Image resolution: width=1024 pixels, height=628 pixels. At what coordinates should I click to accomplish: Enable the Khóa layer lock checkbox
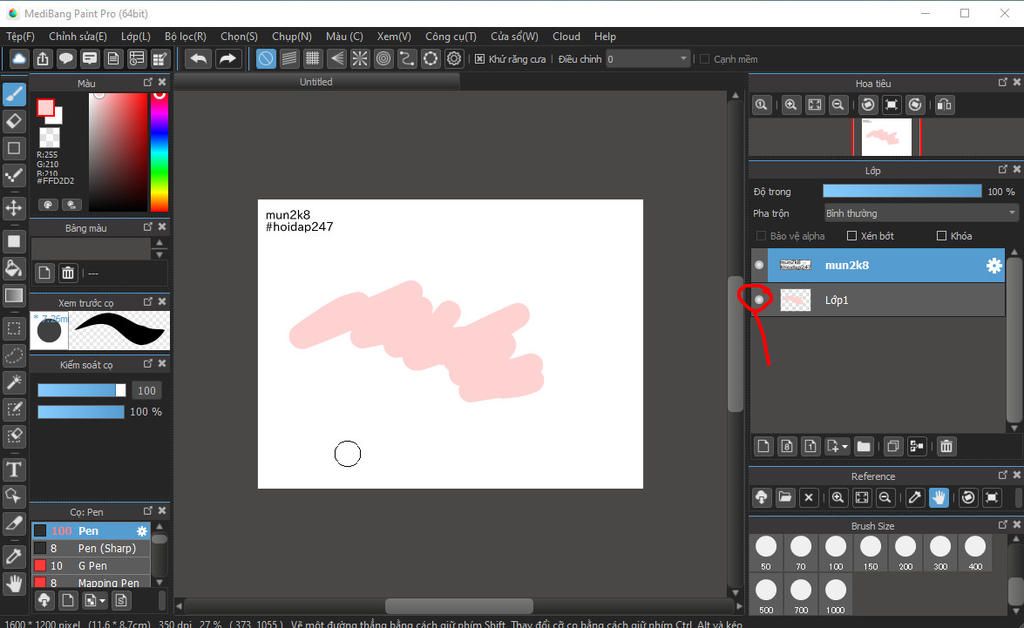coord(941,236)
